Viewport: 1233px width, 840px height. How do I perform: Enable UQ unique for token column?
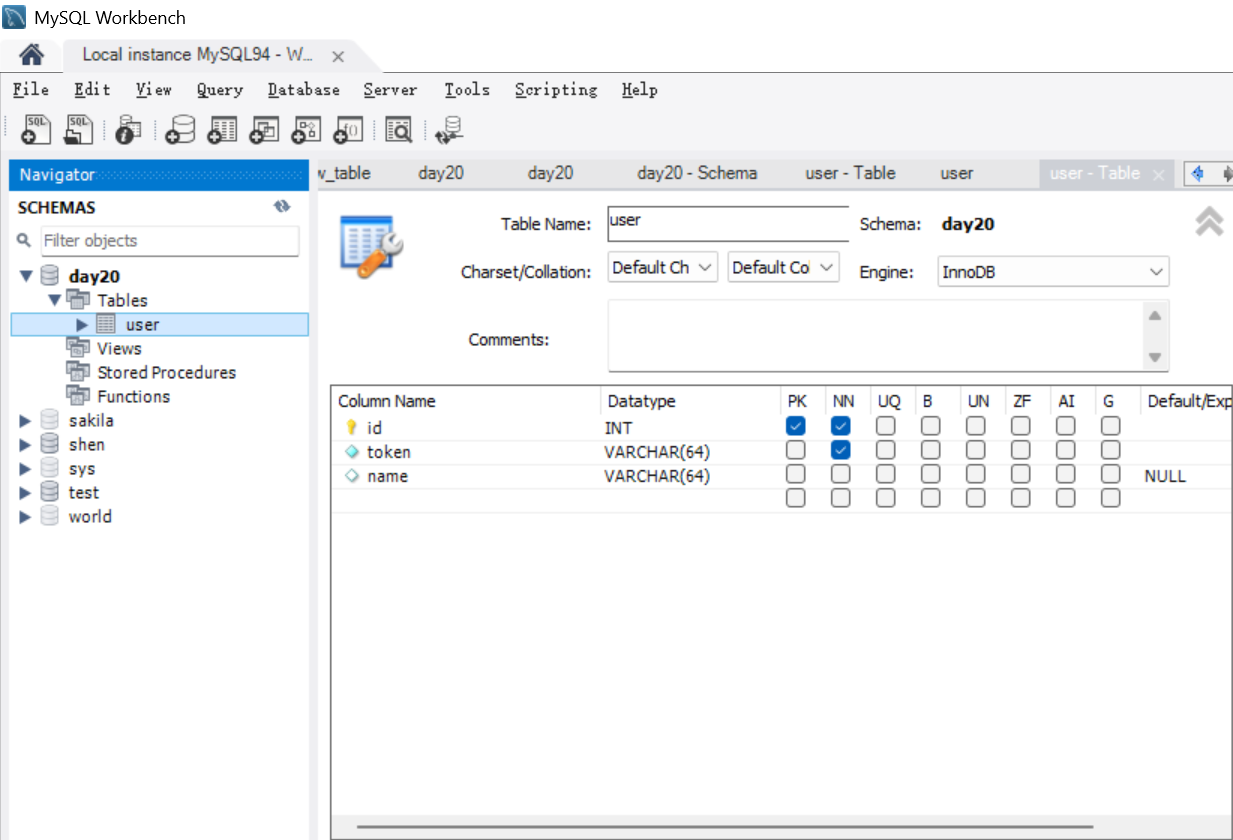[886, 450]
